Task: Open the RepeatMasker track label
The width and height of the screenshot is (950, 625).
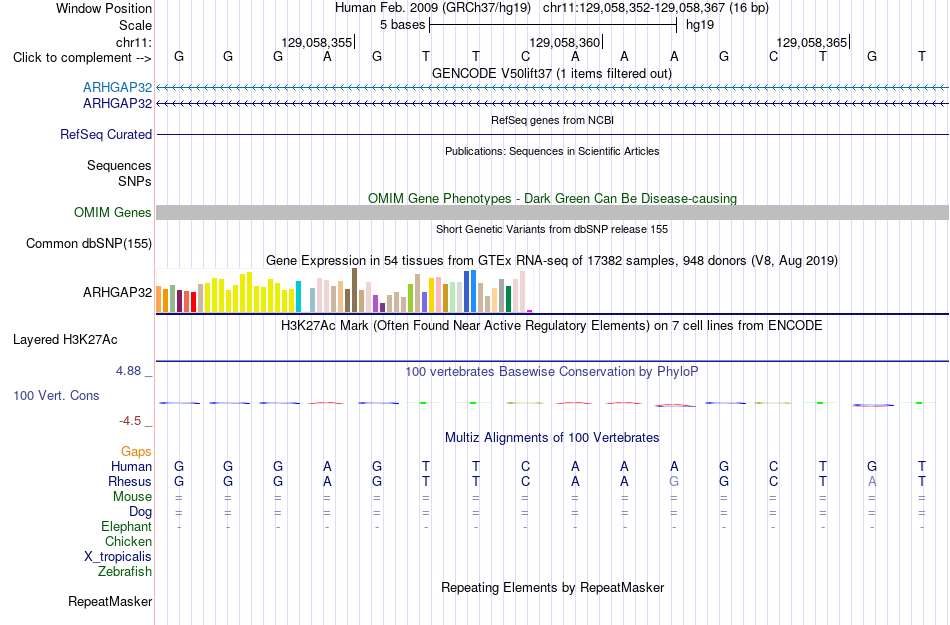Action: click(110, 601)
